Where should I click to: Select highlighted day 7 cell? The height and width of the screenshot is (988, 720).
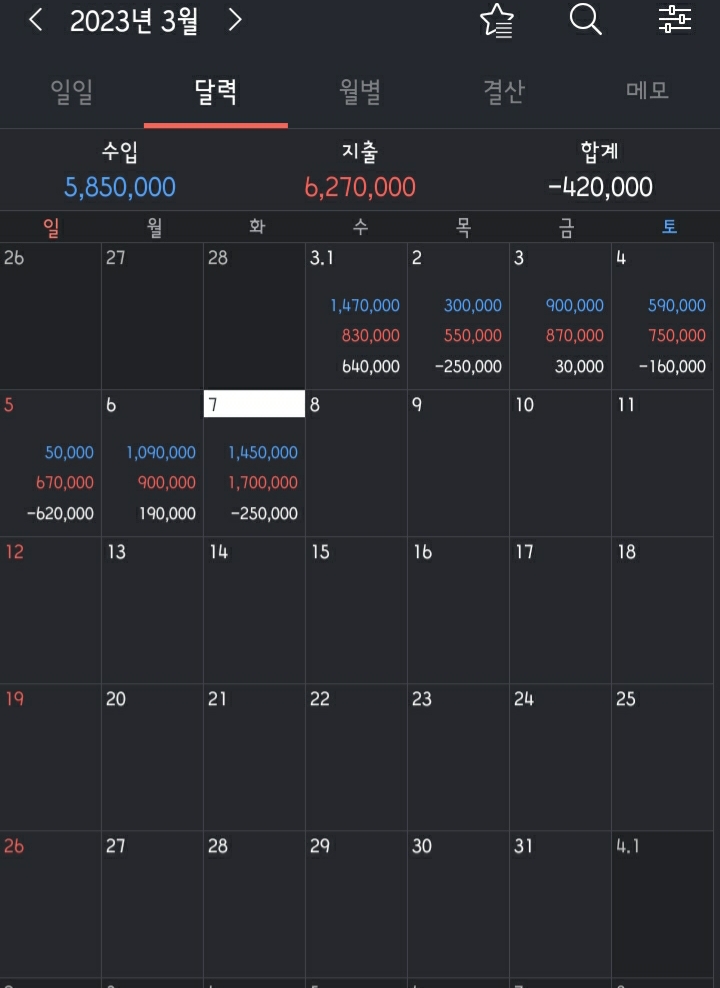254,463
